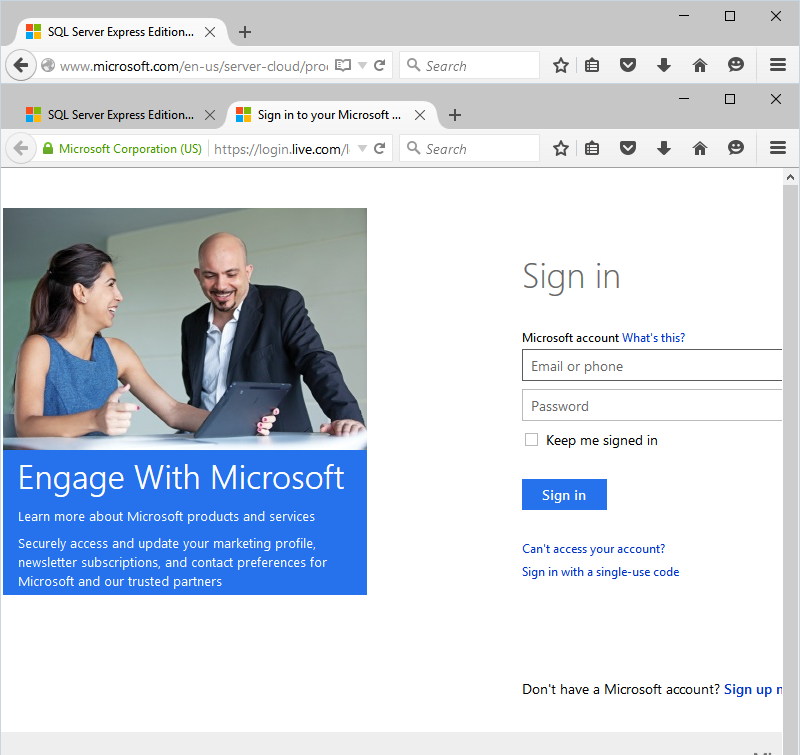Viewport: 800px width, 755px height.
Task: Click the back arrow in the login.live.com window
Action: pyautogui.click(x=21, y=148)
